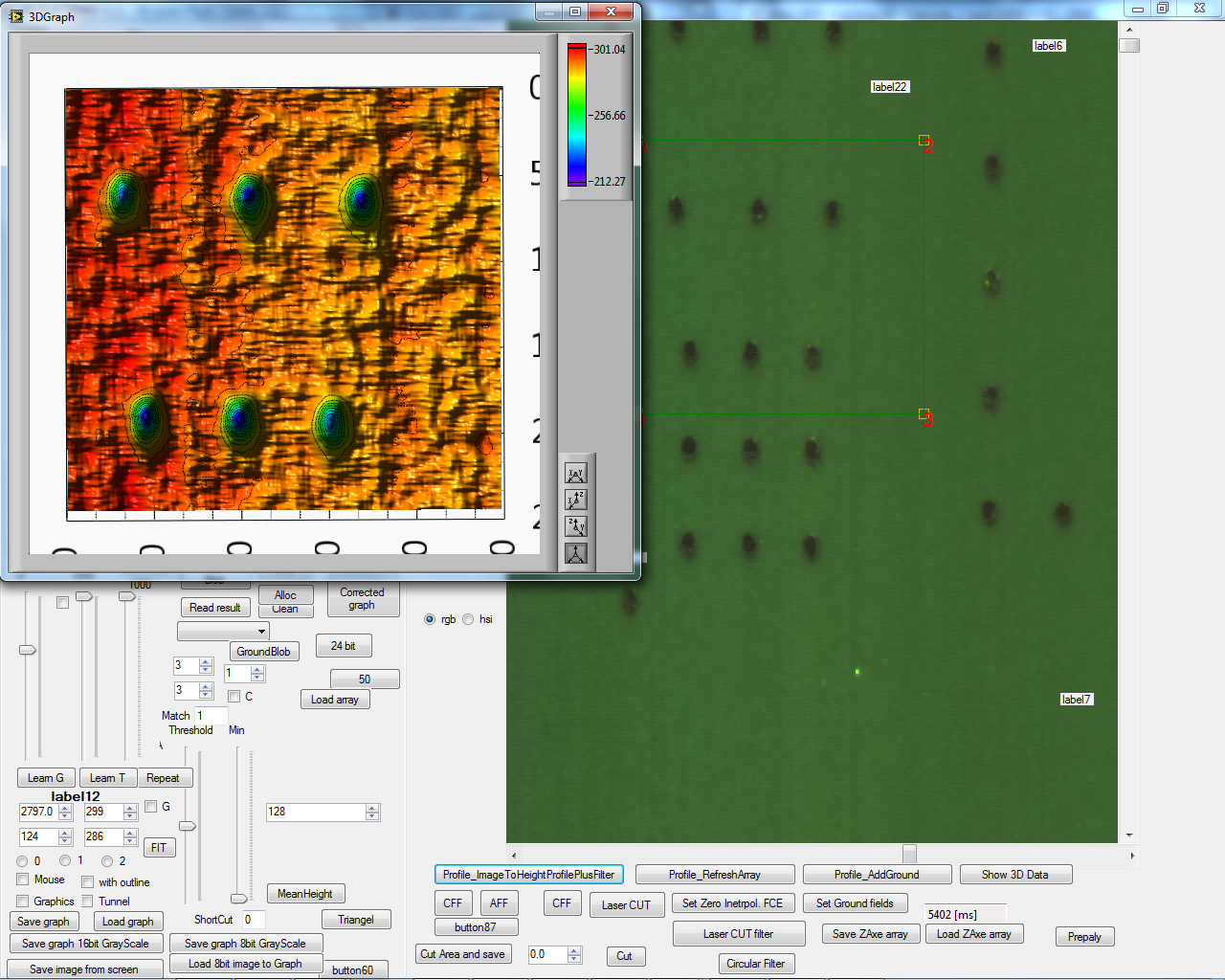Click the rainbow color ramp legend
Screen dimensions: 1225x980
pos(577,115)
